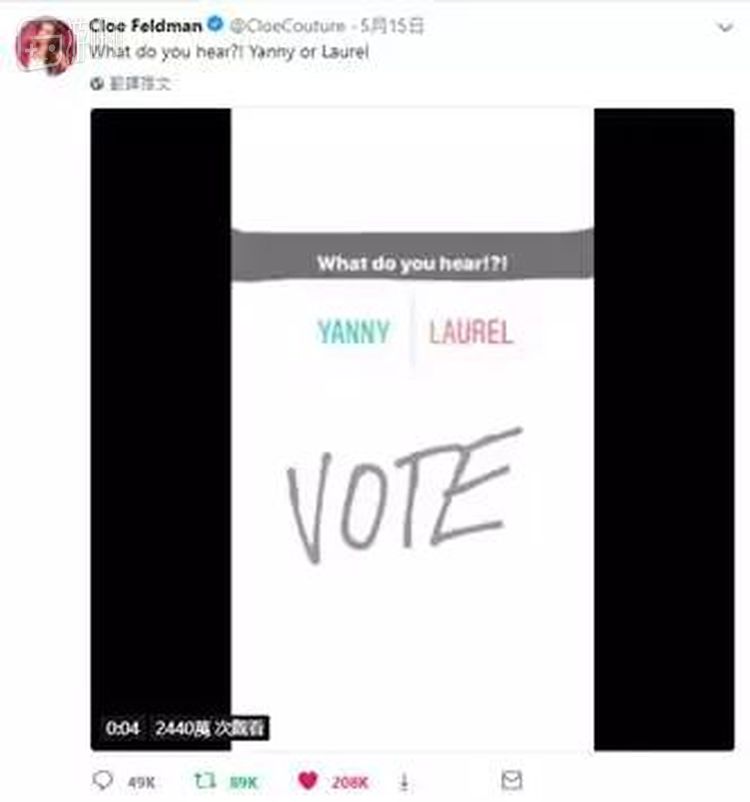The height and width of the screenshot is (802, 750).
Task: Vote LAUREL in the poll
Action: point(471,332)
